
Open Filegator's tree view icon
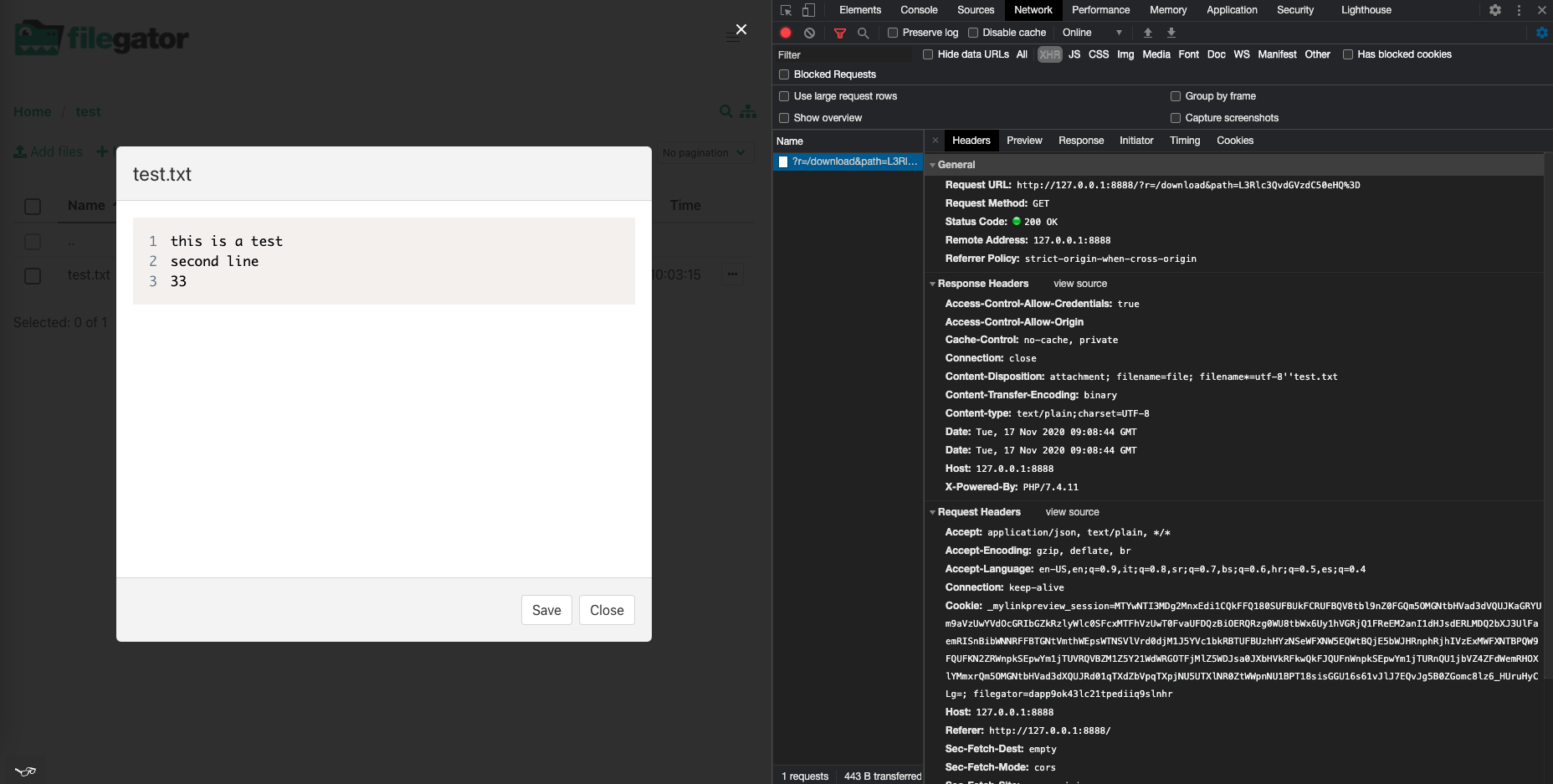[x=747, y=111]
